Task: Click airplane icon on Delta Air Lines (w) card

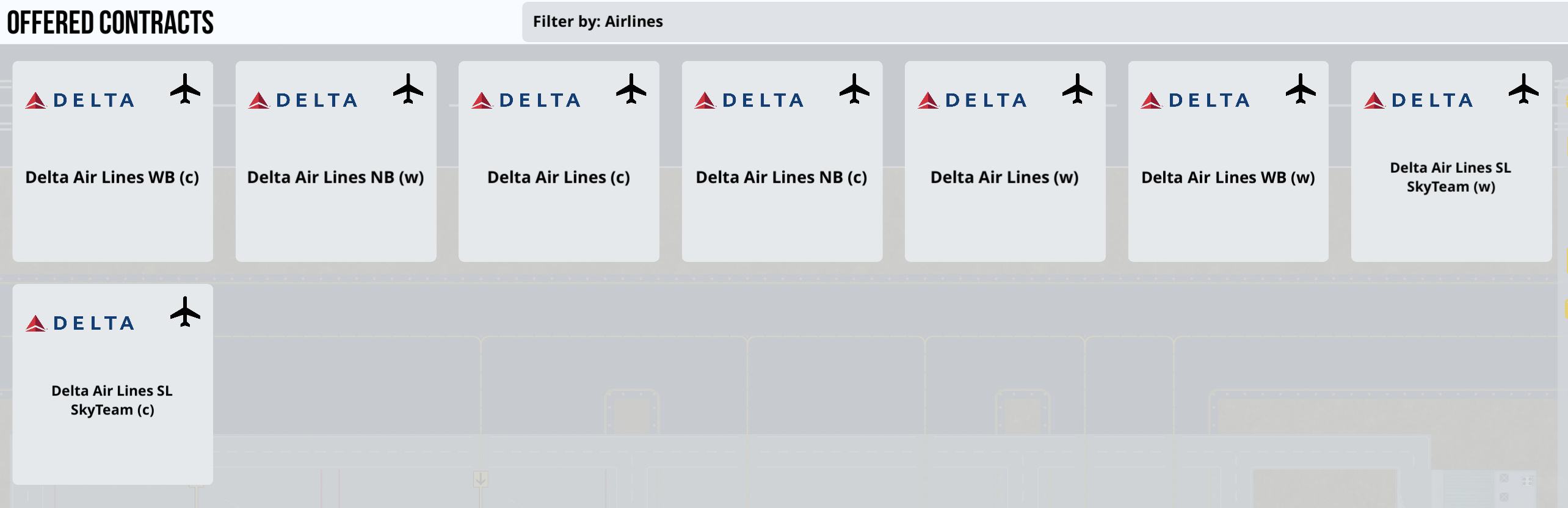Action: tap(1077, 89)
